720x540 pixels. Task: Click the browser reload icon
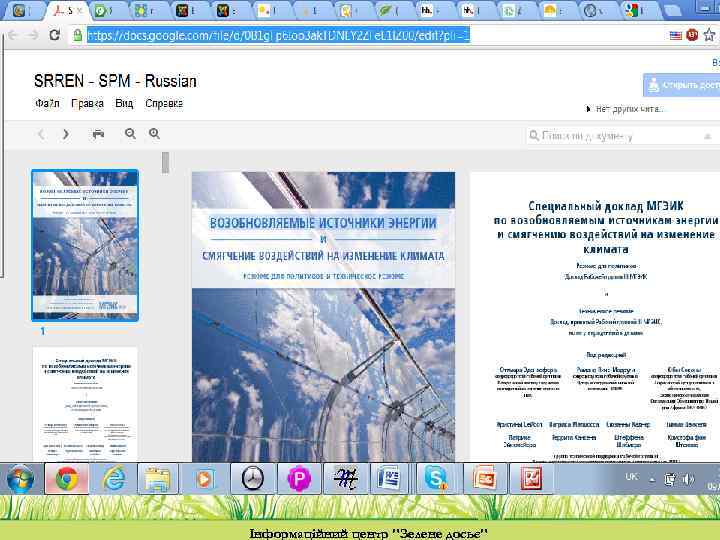tap(55, 35)
